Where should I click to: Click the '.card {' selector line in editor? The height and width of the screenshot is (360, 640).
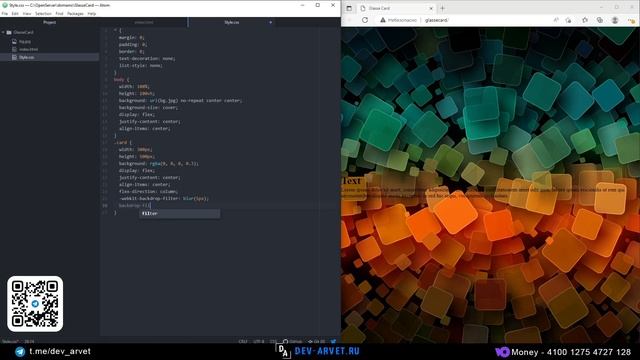tap(122, 142)
